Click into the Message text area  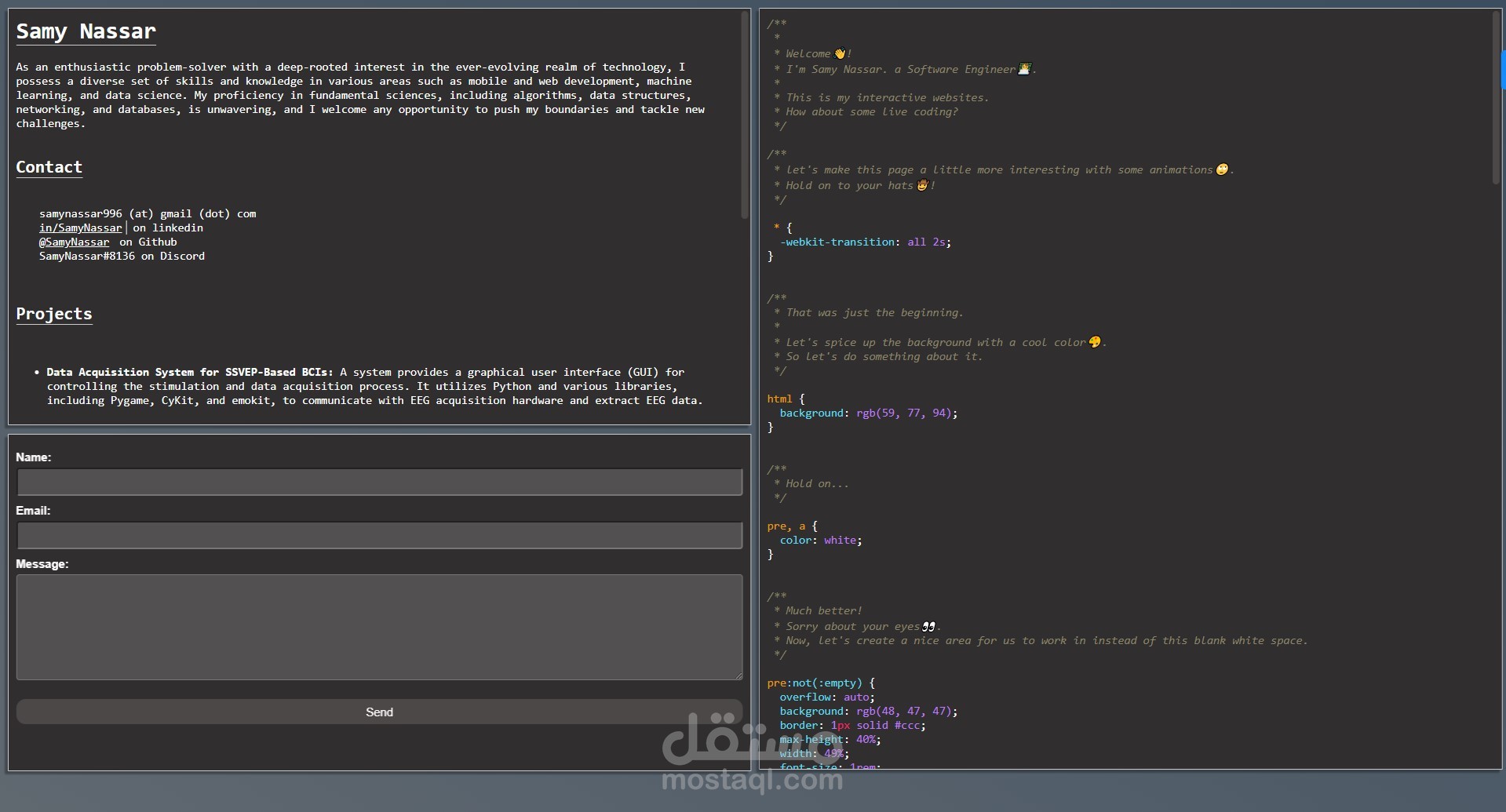(379, 627)
